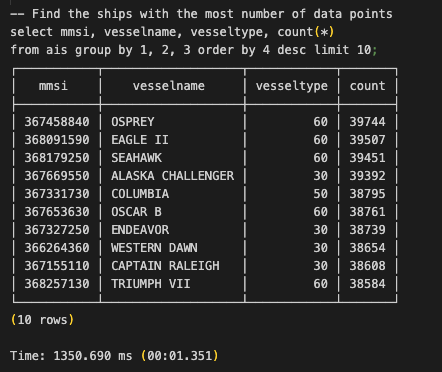Click the SQL comment line text
Image resolution: width=442 pixels, height=372 pixels.
tap(201, 14)
